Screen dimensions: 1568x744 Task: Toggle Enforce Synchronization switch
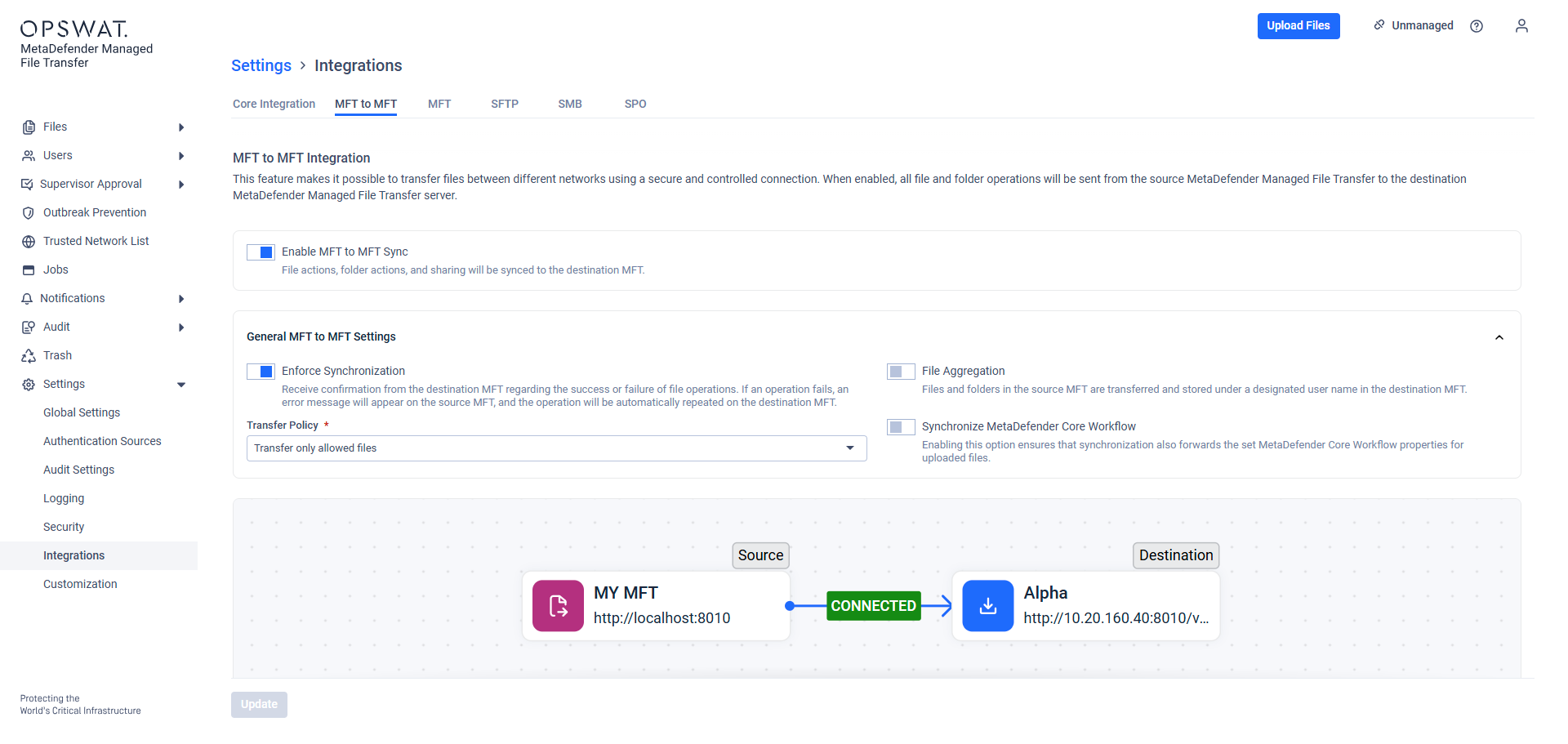pos(261,372)
